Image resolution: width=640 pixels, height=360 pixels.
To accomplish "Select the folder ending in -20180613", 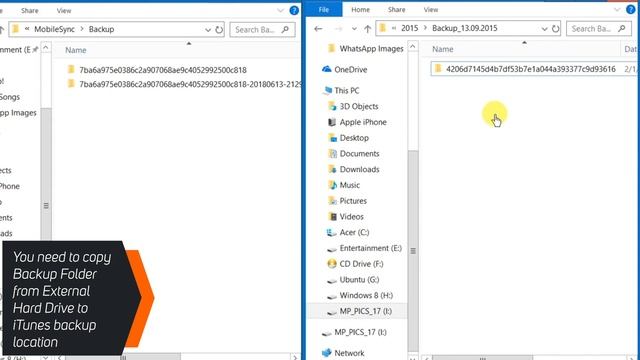I will click(184, 84).
